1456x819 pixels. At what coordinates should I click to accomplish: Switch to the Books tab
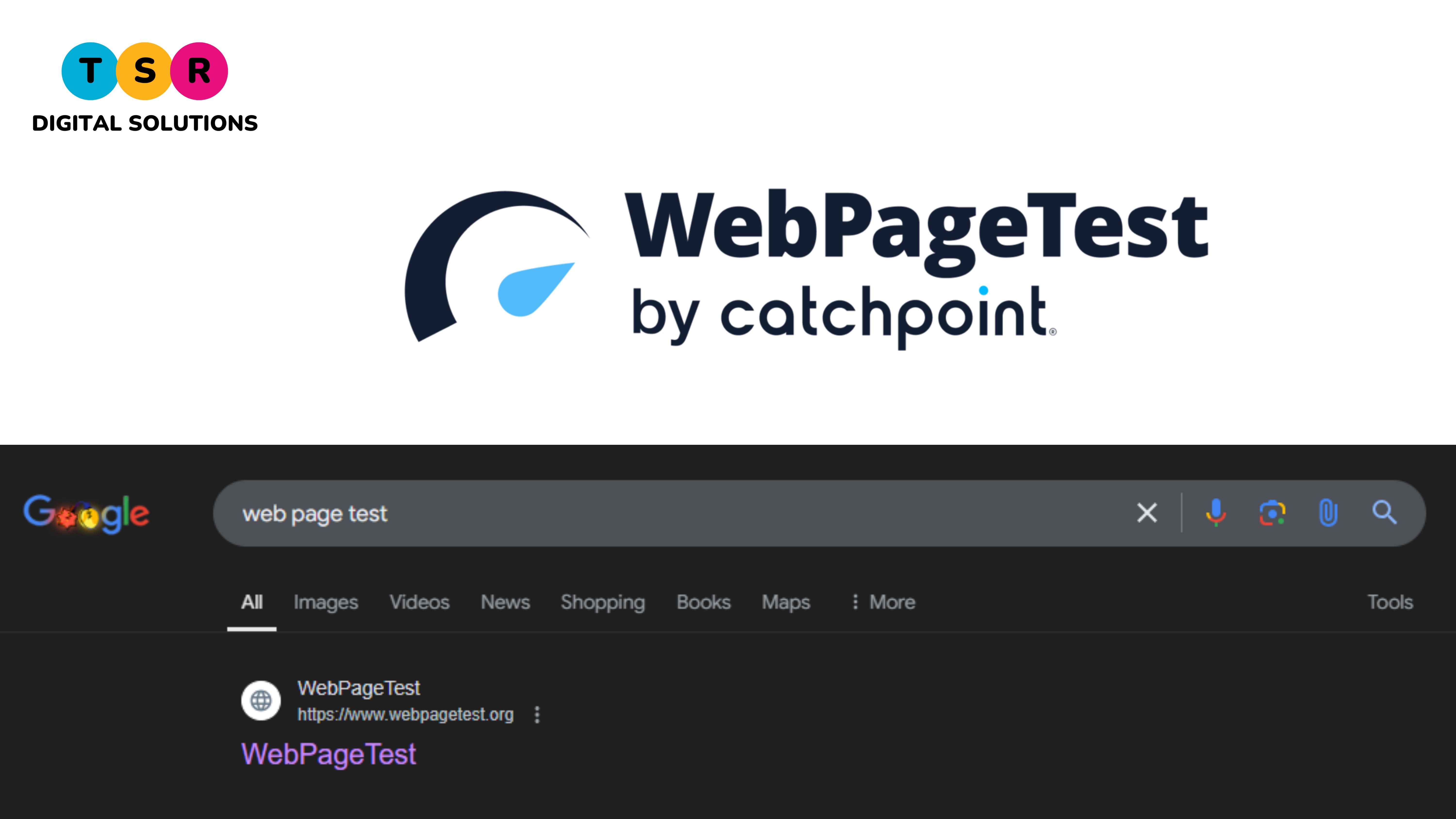[x=704, y=602]
